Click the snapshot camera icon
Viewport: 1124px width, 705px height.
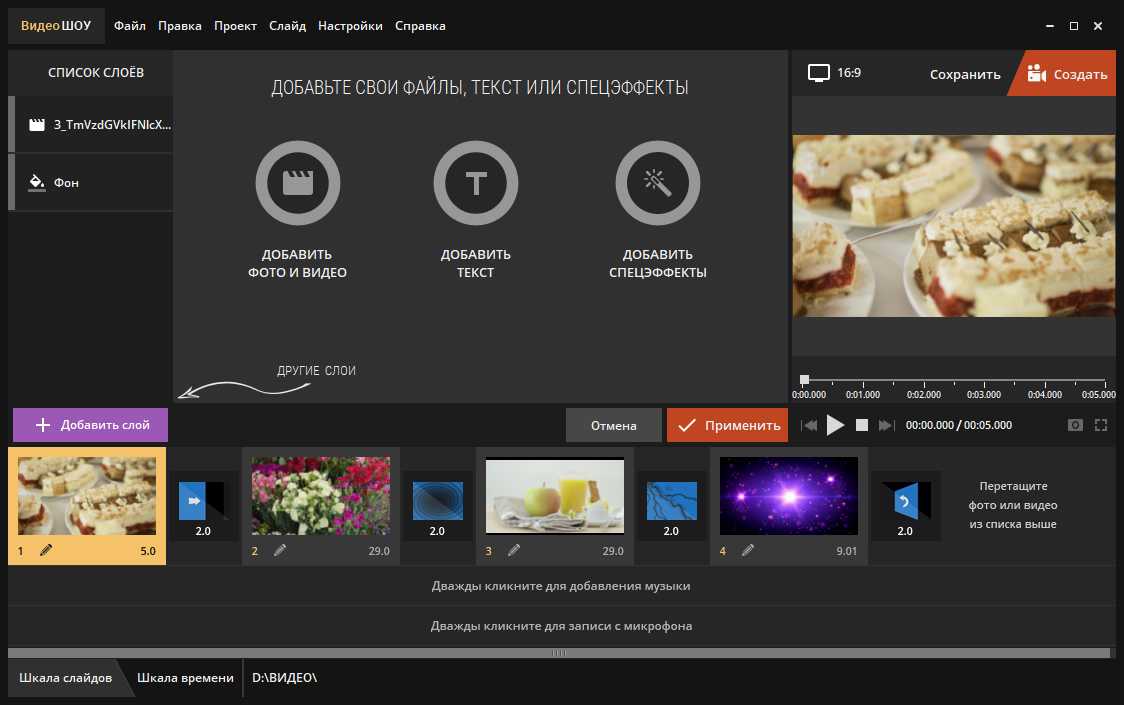(x=1075, y=425)
